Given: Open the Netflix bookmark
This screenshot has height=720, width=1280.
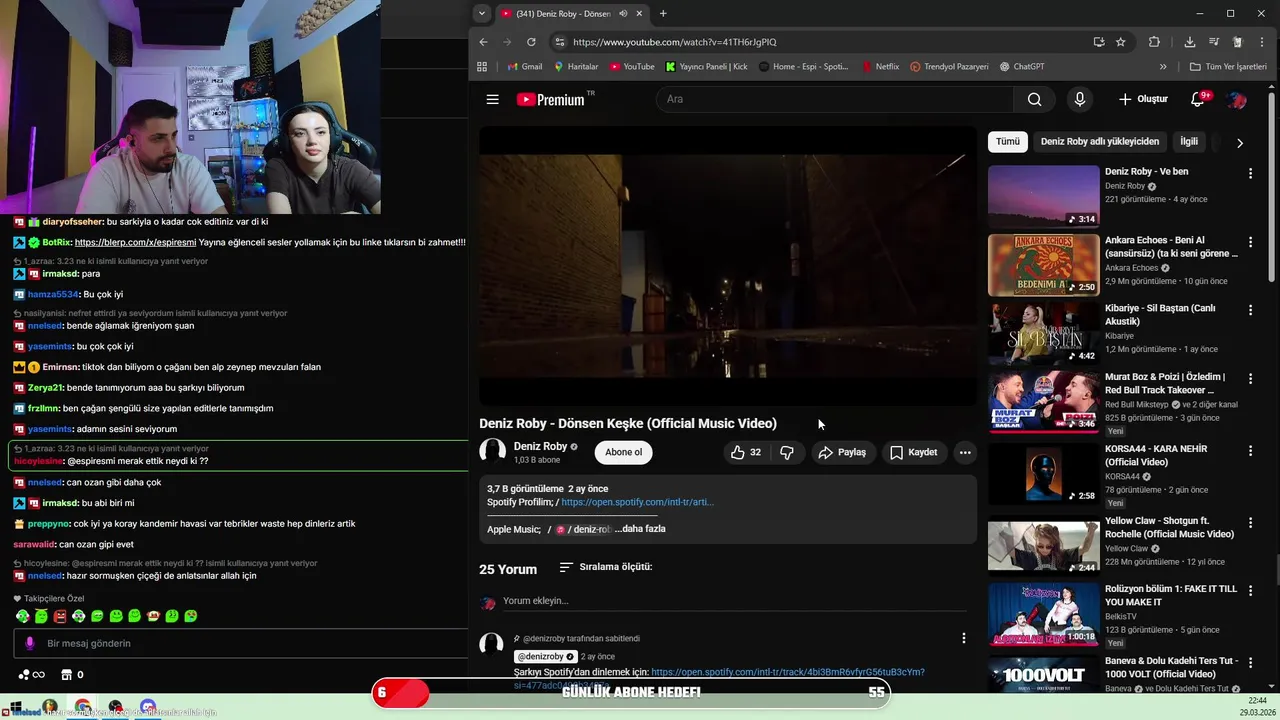Looking at the screenshot, I should click(880, 67).
